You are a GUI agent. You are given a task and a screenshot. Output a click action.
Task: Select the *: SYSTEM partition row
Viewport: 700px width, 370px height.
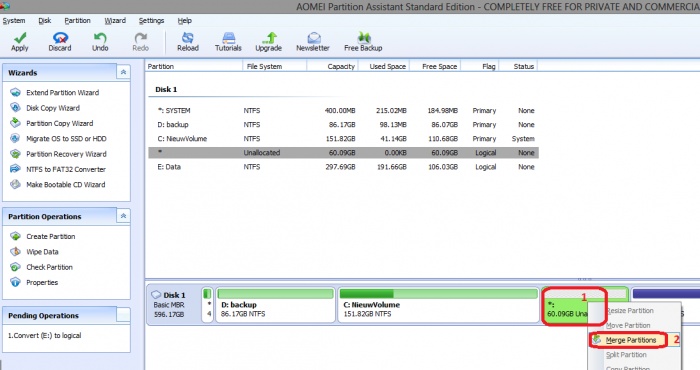(343, 110)
